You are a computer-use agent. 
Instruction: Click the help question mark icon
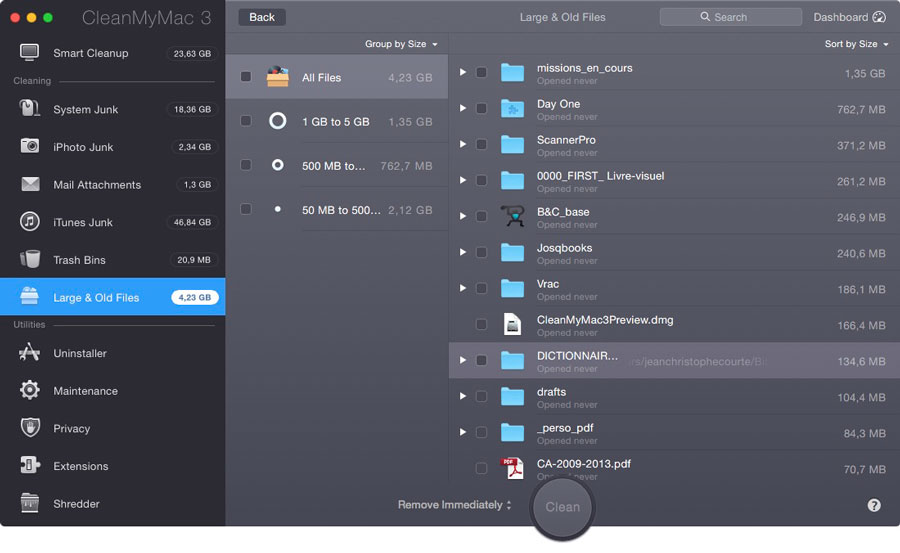click(x=874, y=505)
